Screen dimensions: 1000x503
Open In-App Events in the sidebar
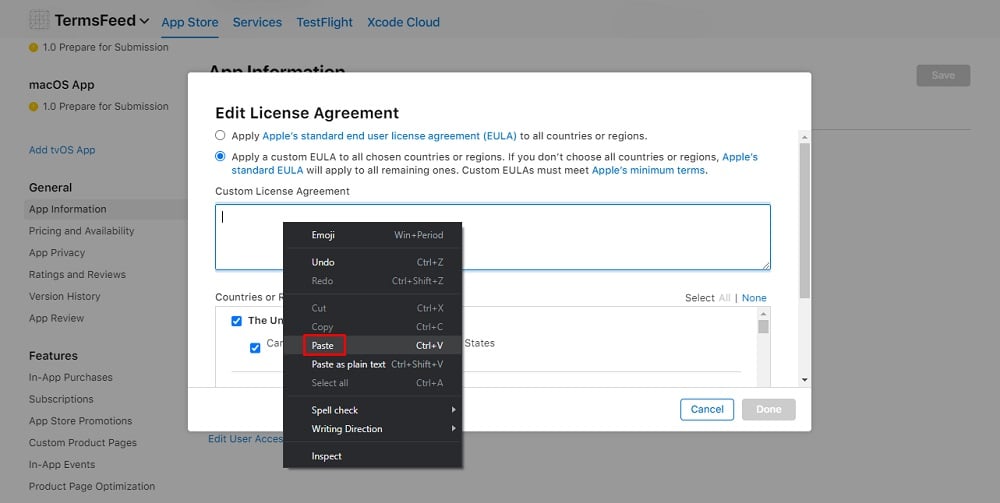tap(62, 464)
